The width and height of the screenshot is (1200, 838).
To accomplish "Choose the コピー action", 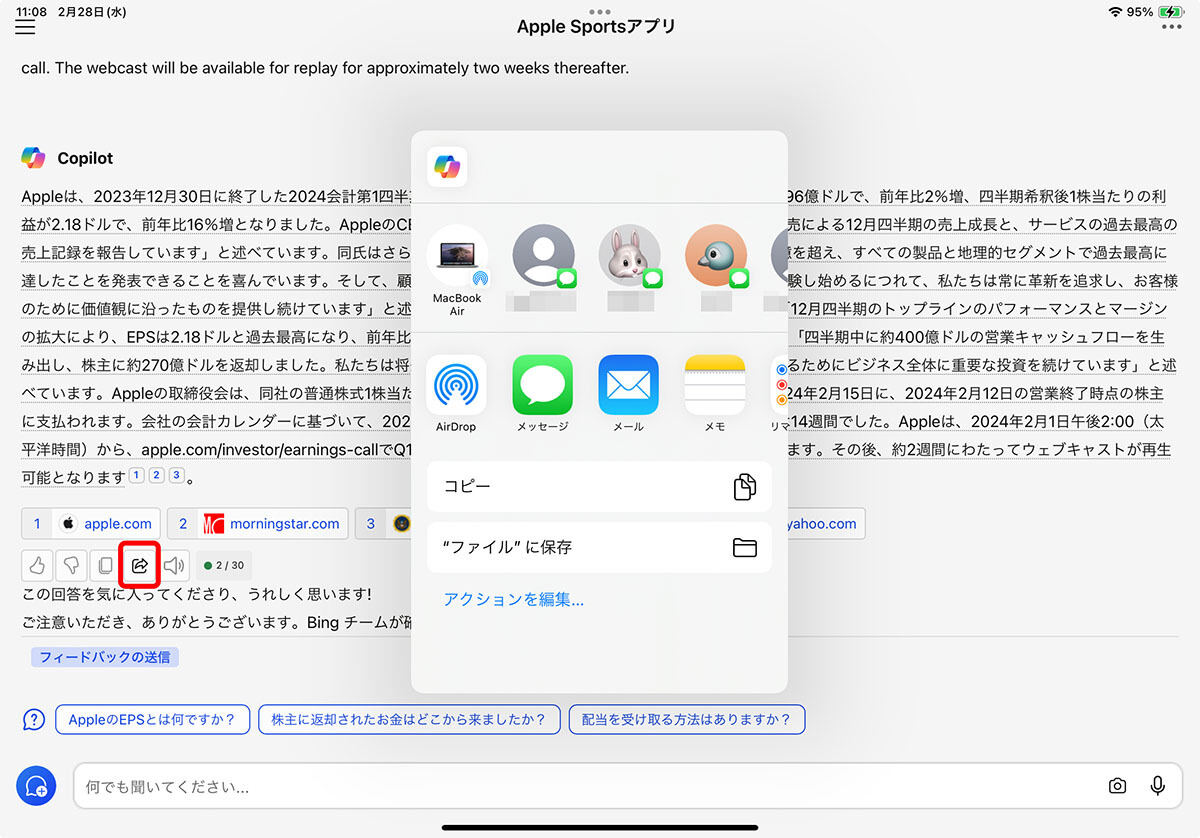I will (599, 487).
